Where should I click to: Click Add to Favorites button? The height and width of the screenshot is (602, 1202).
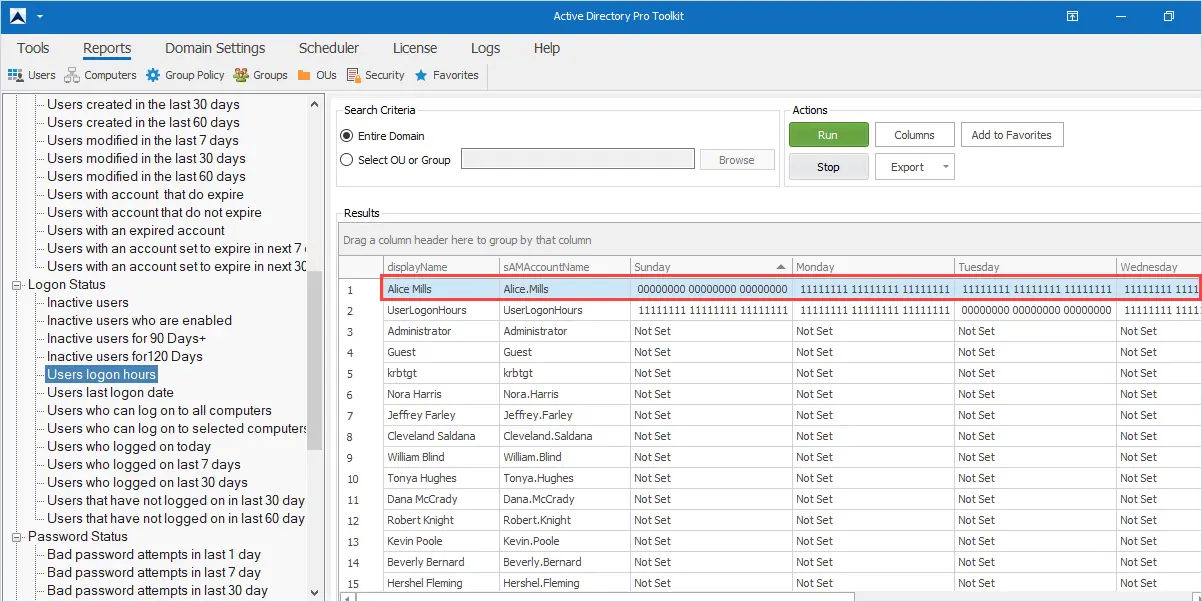click(x=1012, y=135)
